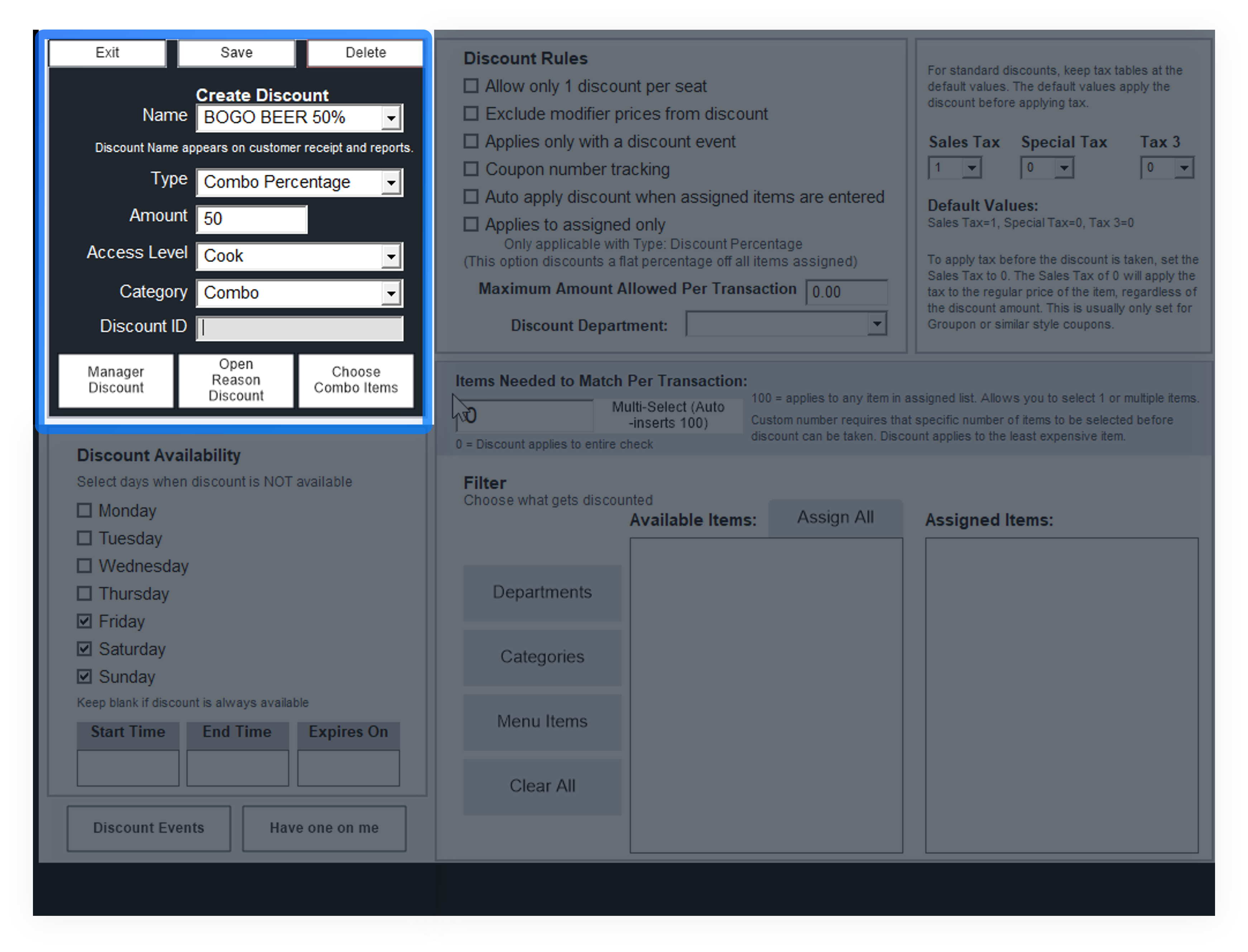This screenshot has width=1248, height=952.
Task: Click the Manager Discount button
Action: coord(116,380)
